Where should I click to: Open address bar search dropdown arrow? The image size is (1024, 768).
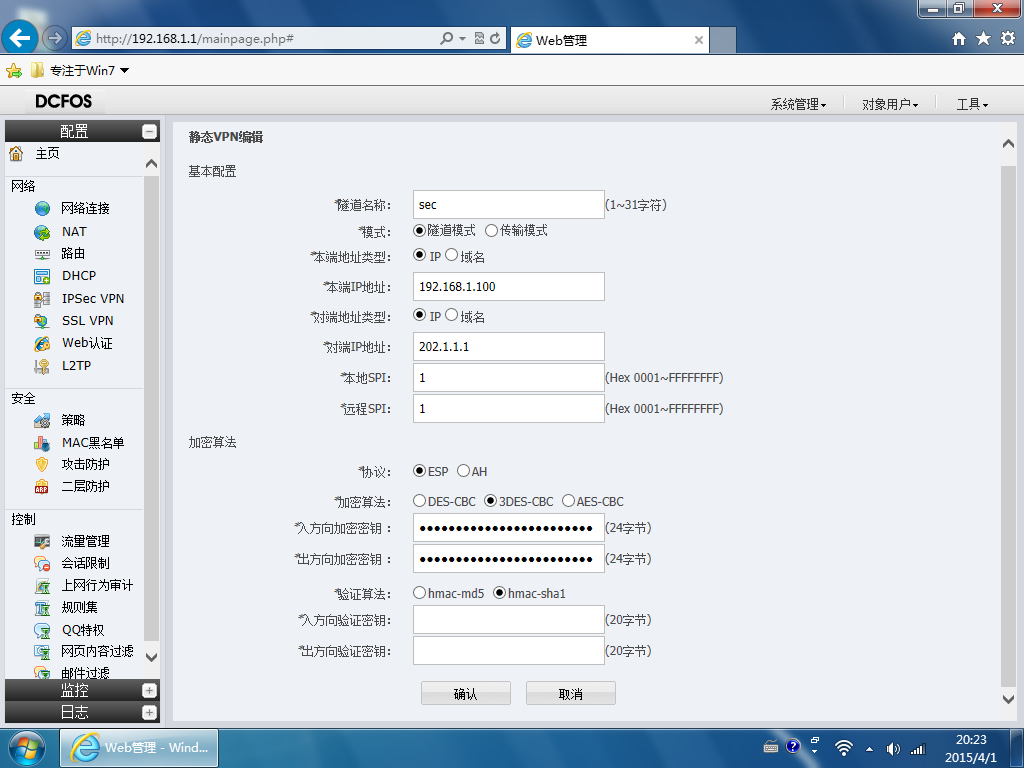[x=462, y=39]
